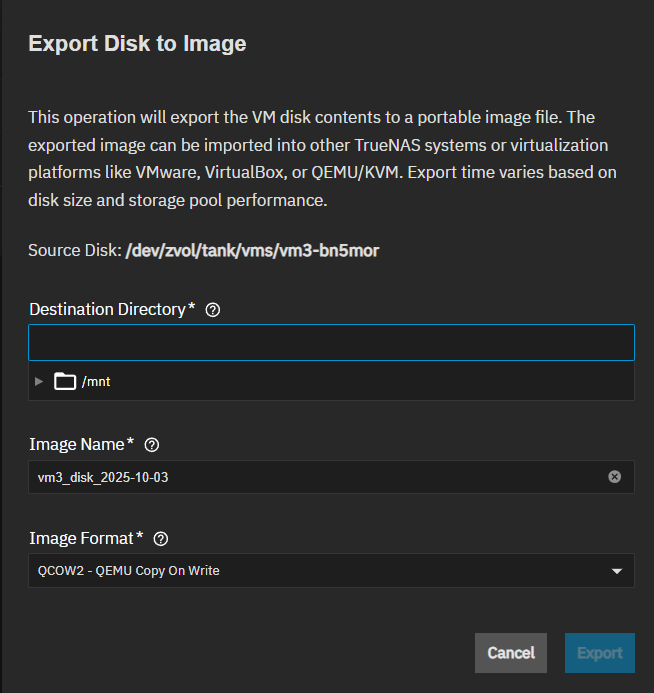
Task: Click the source disk path /dev/zvol/tank/vms/vm3-bn5mor
Action: coord(252,250)
